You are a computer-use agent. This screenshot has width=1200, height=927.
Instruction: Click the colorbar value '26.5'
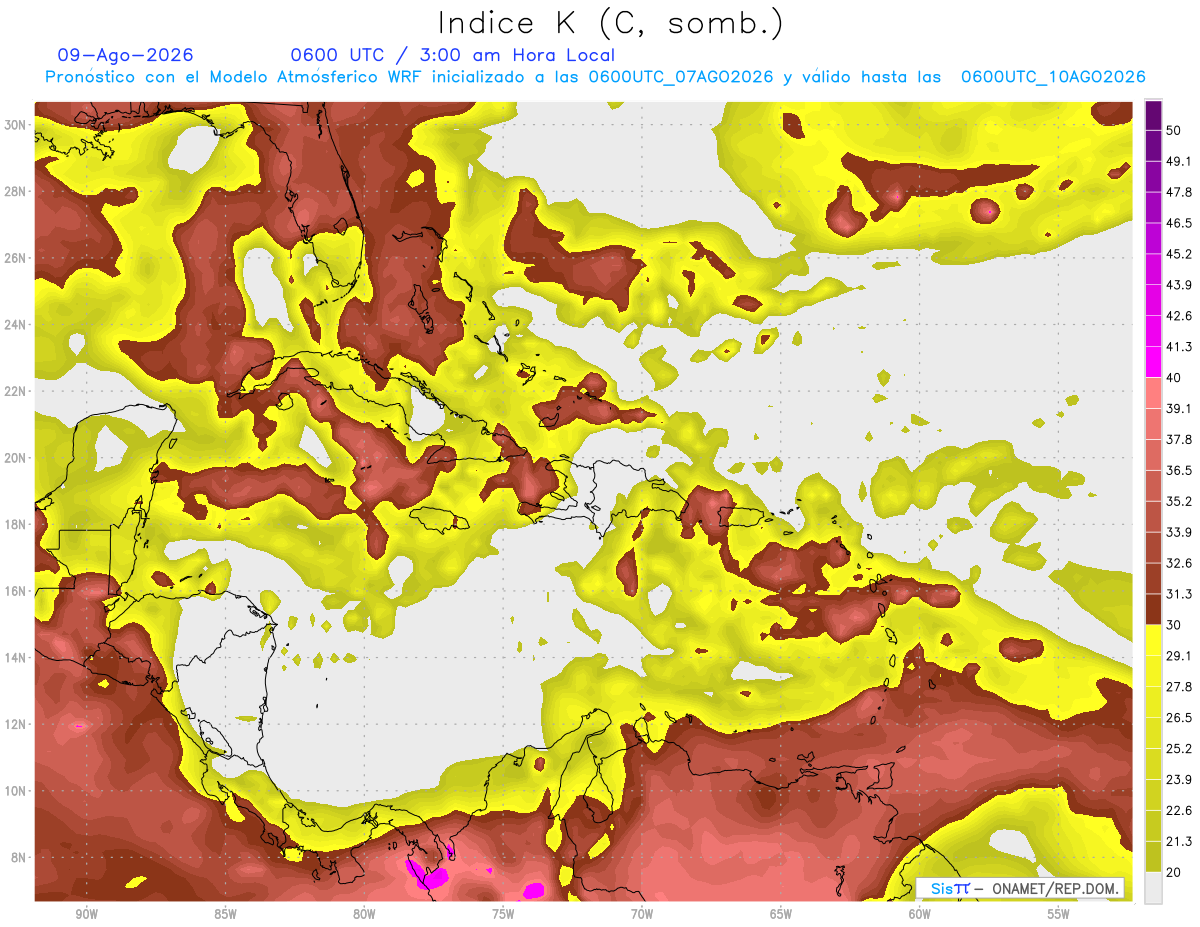pyautogui.click(x=1179, y=718)
